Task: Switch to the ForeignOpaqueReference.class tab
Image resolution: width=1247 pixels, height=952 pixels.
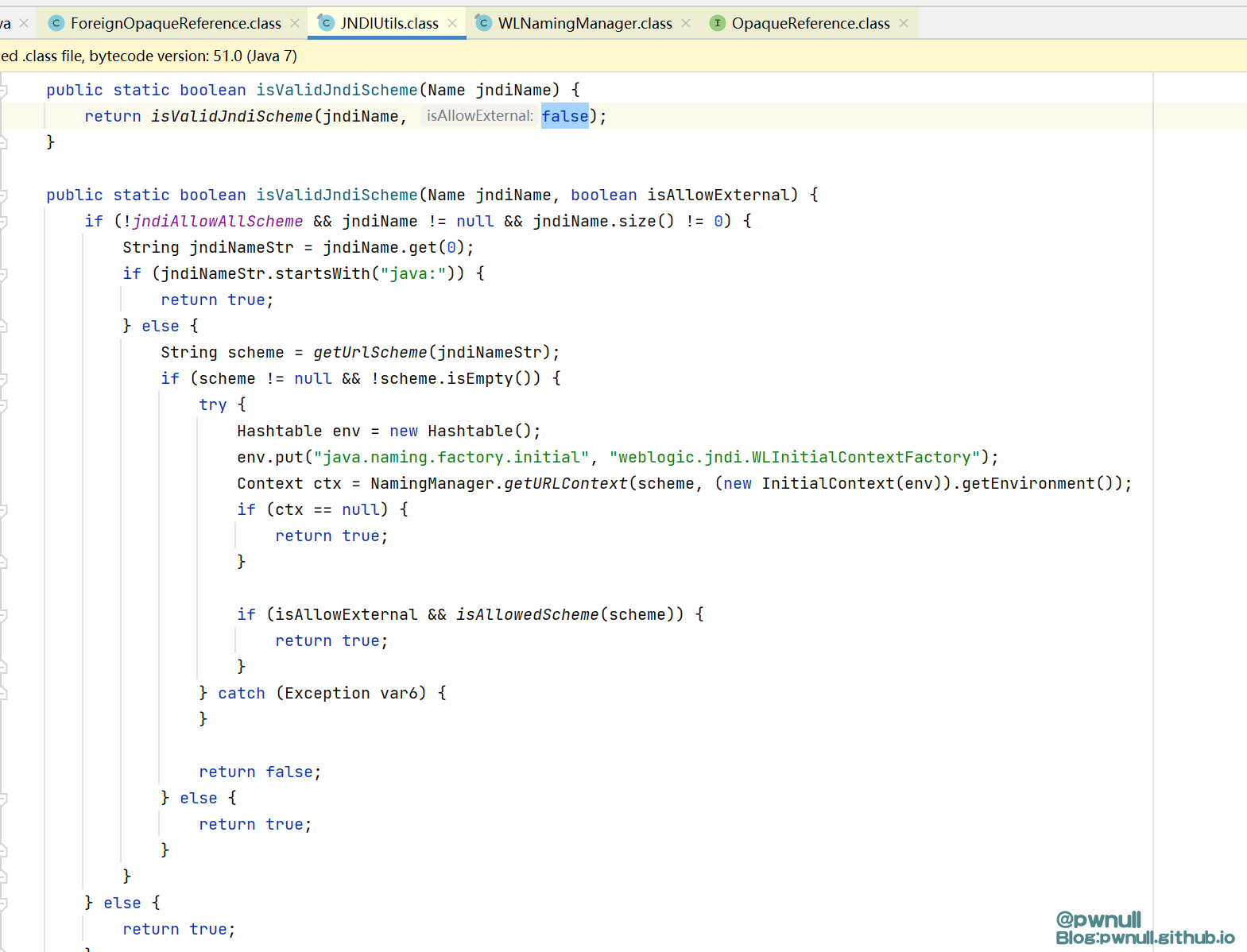Action: tap(176, 23)
